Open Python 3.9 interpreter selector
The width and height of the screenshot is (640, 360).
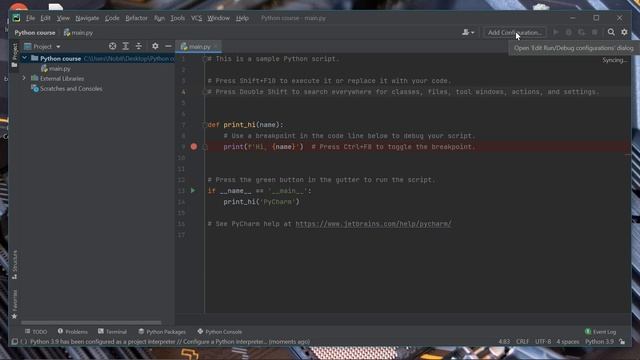(x=599, y=342)
